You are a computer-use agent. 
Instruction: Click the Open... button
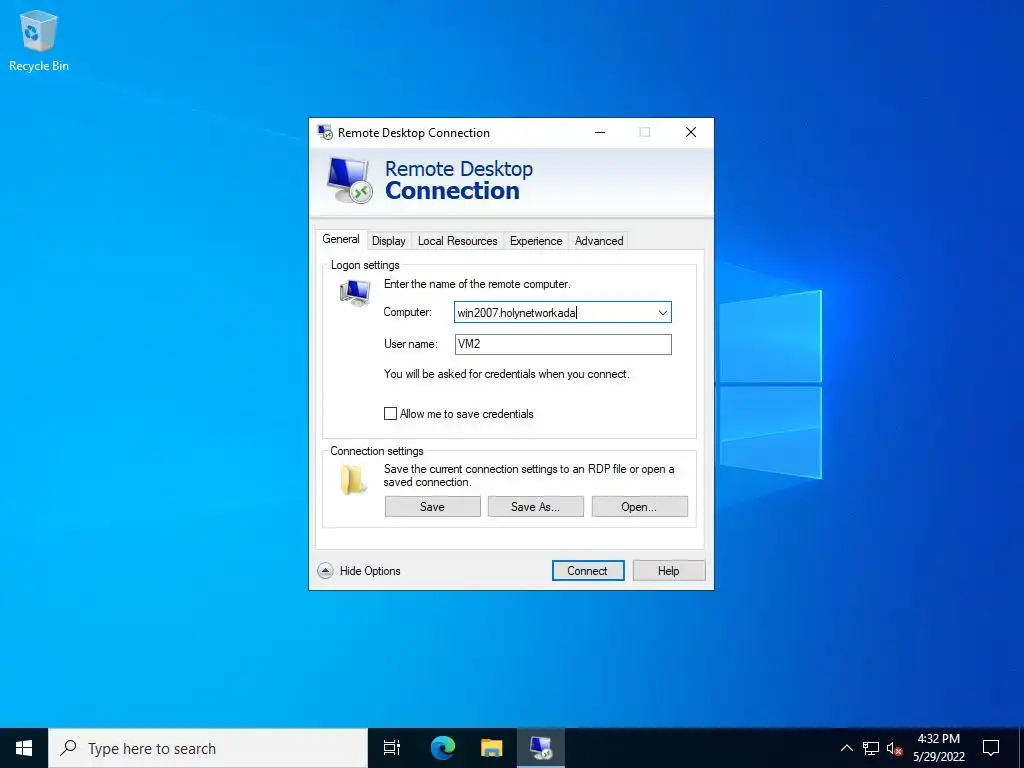639,507
